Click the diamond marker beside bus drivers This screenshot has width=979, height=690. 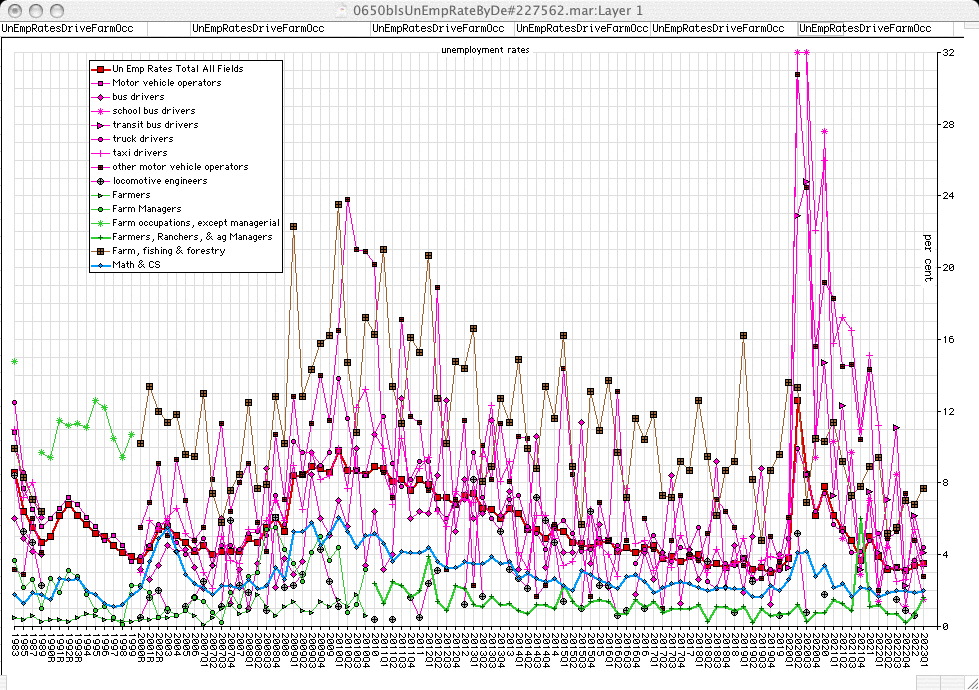click(100, 97)
